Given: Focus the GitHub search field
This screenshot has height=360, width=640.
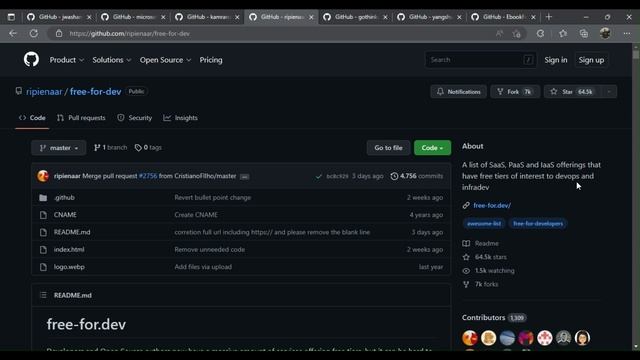Looking at the screenshot, I should (481, 60).
